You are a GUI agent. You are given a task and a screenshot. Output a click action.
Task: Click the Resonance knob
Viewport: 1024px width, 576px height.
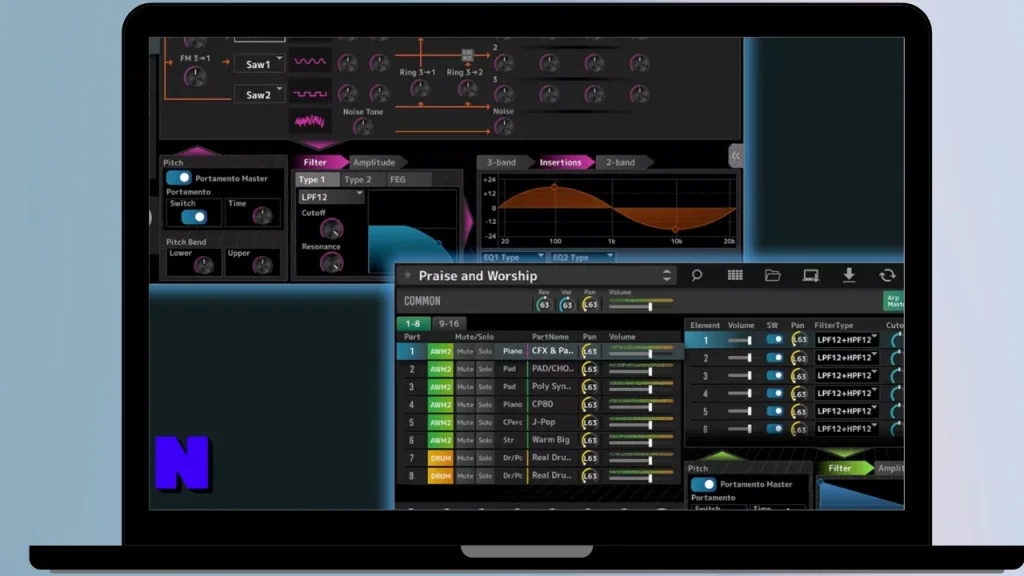click(331, 263)
